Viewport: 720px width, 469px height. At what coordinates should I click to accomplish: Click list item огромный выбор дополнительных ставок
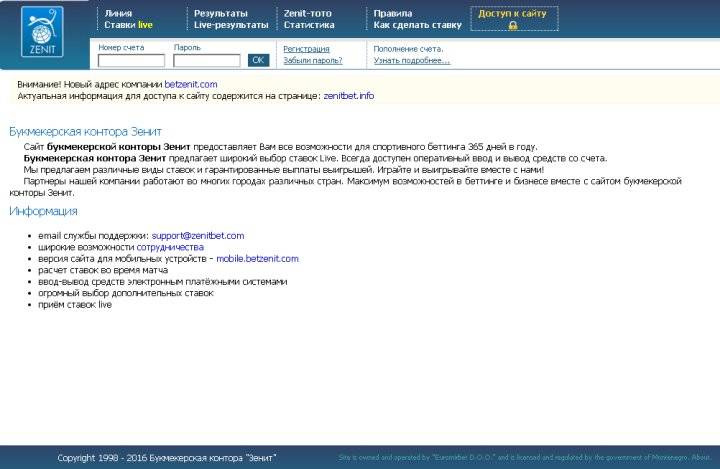click(x=126, y=293)
